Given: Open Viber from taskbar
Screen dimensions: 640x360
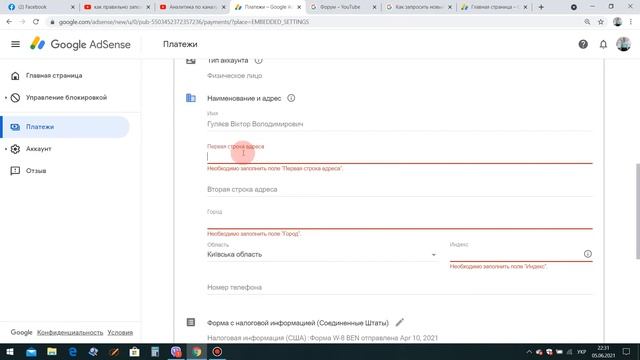Looking at the screenshot, I should (176, 351).
